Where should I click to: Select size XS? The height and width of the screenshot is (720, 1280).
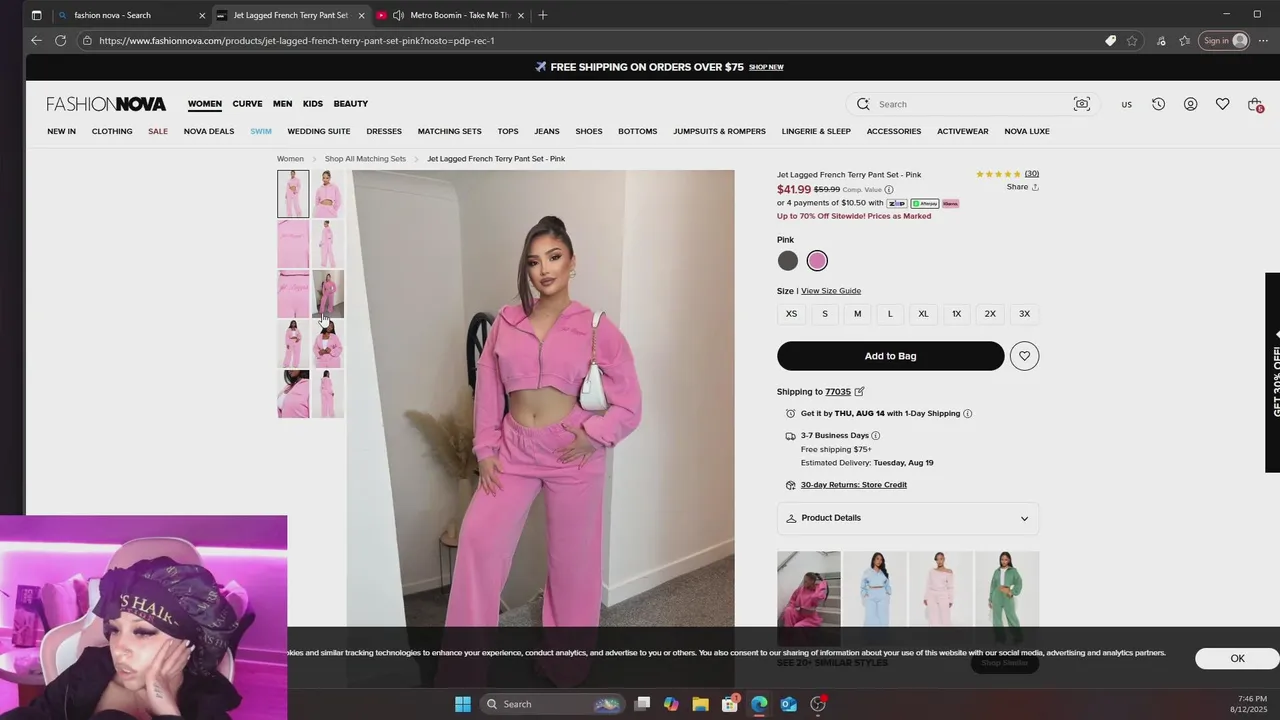tap(791, 314)
